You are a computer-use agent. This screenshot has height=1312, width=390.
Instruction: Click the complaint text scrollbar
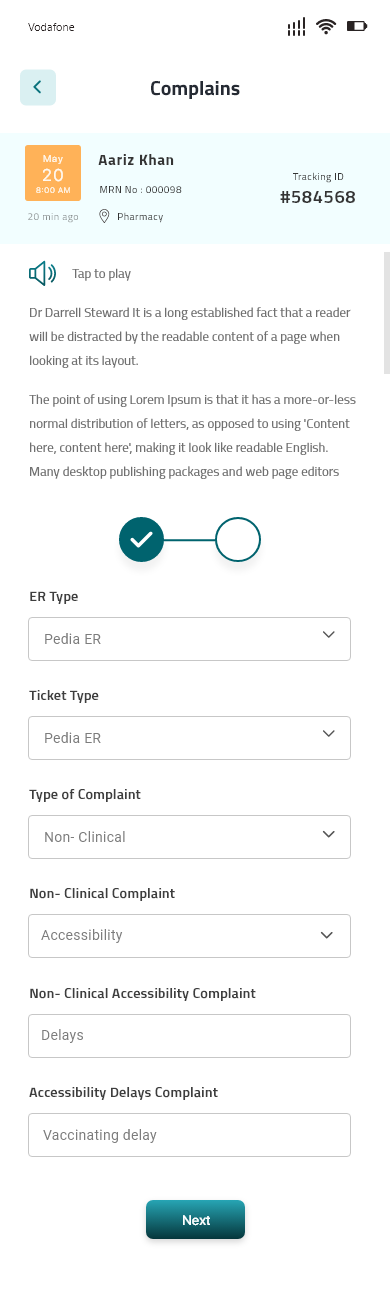click(387, 313)
